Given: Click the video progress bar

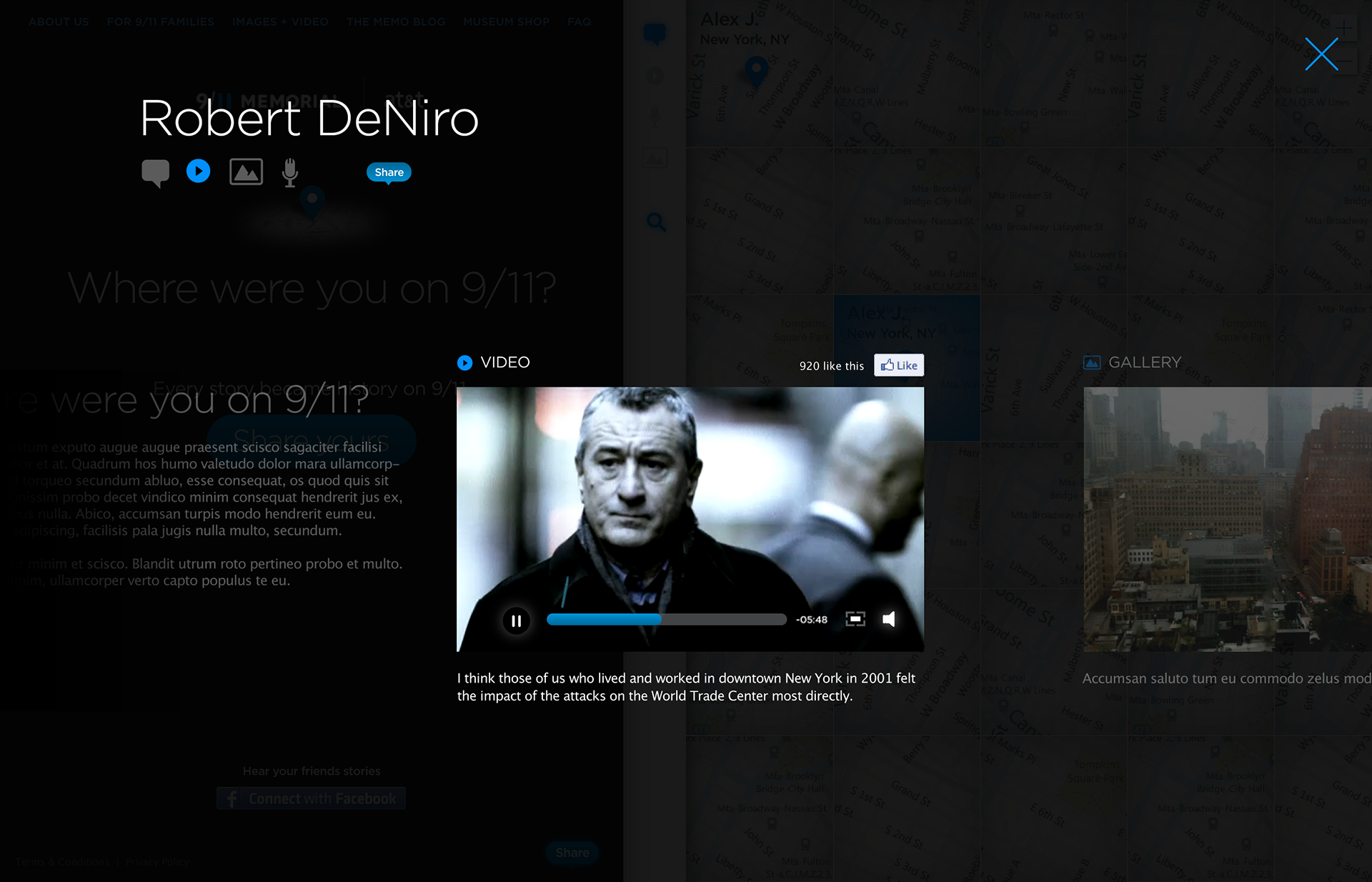Looking at the screenshot, I should click(666, 620).
